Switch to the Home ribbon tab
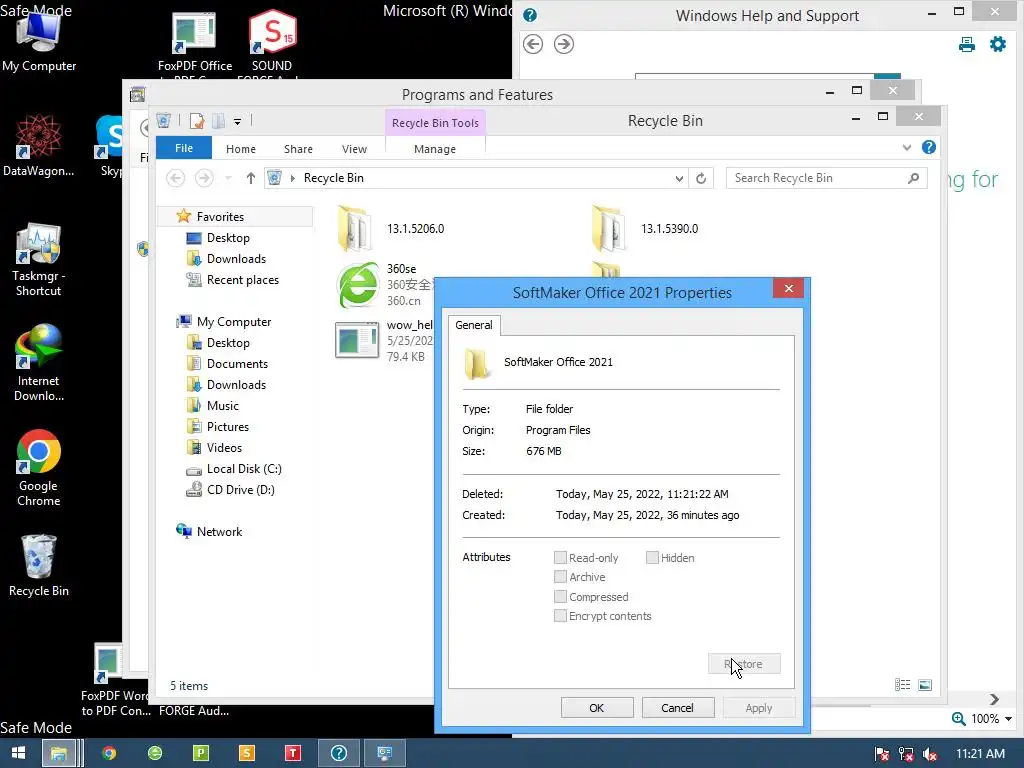 [240, 149]
